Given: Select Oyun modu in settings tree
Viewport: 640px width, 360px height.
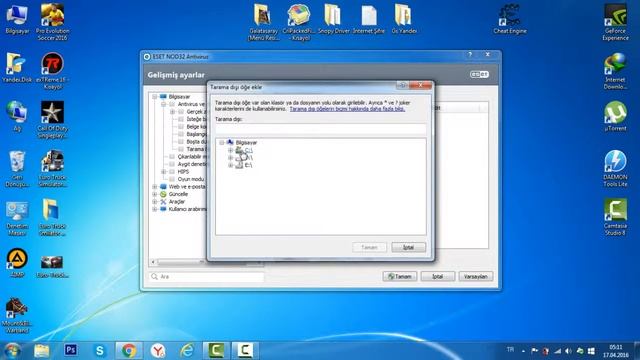Looking at the screenshot, I should tap(191, 179).
